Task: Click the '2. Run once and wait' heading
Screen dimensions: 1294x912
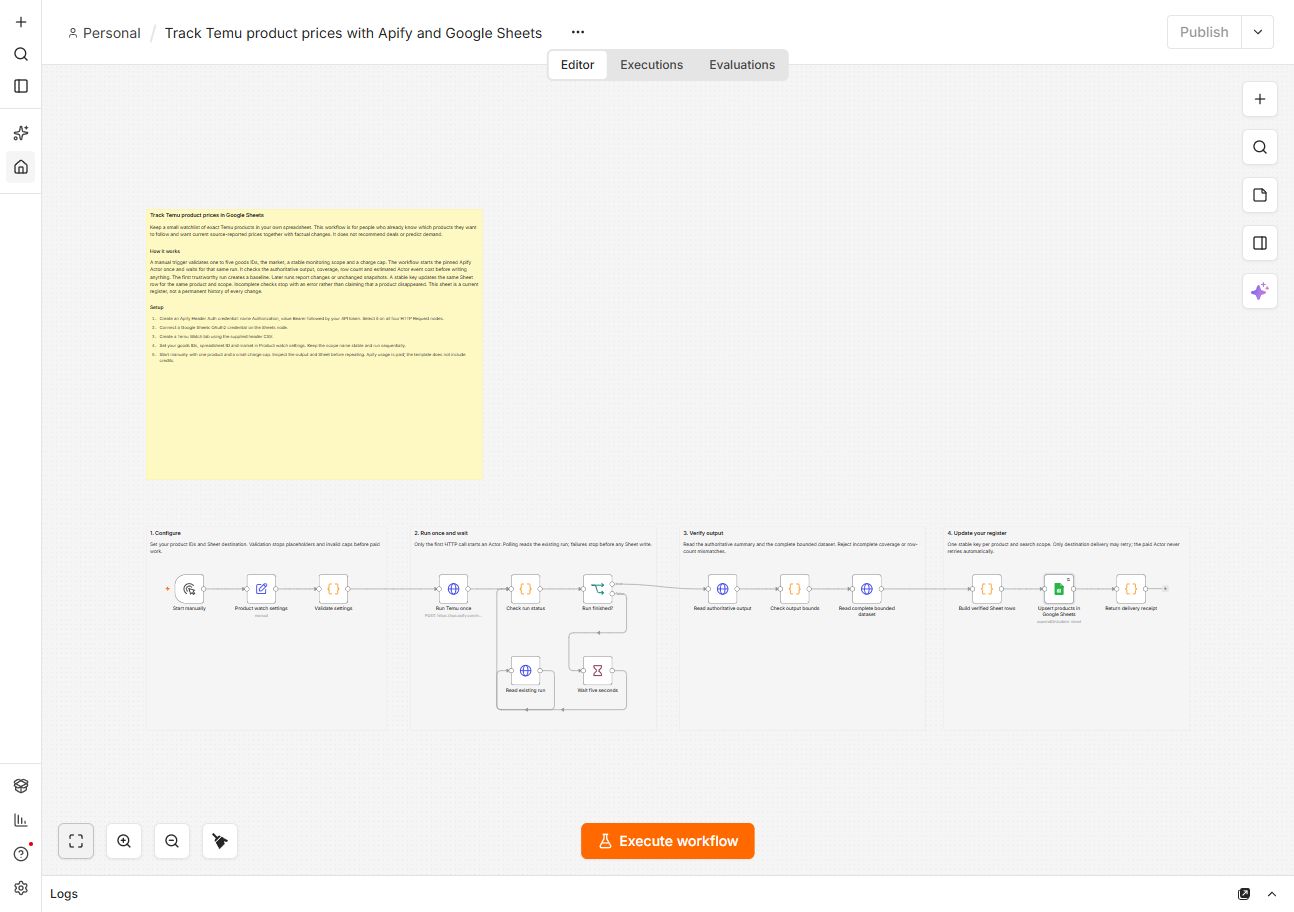Action: tap(441, 534)
